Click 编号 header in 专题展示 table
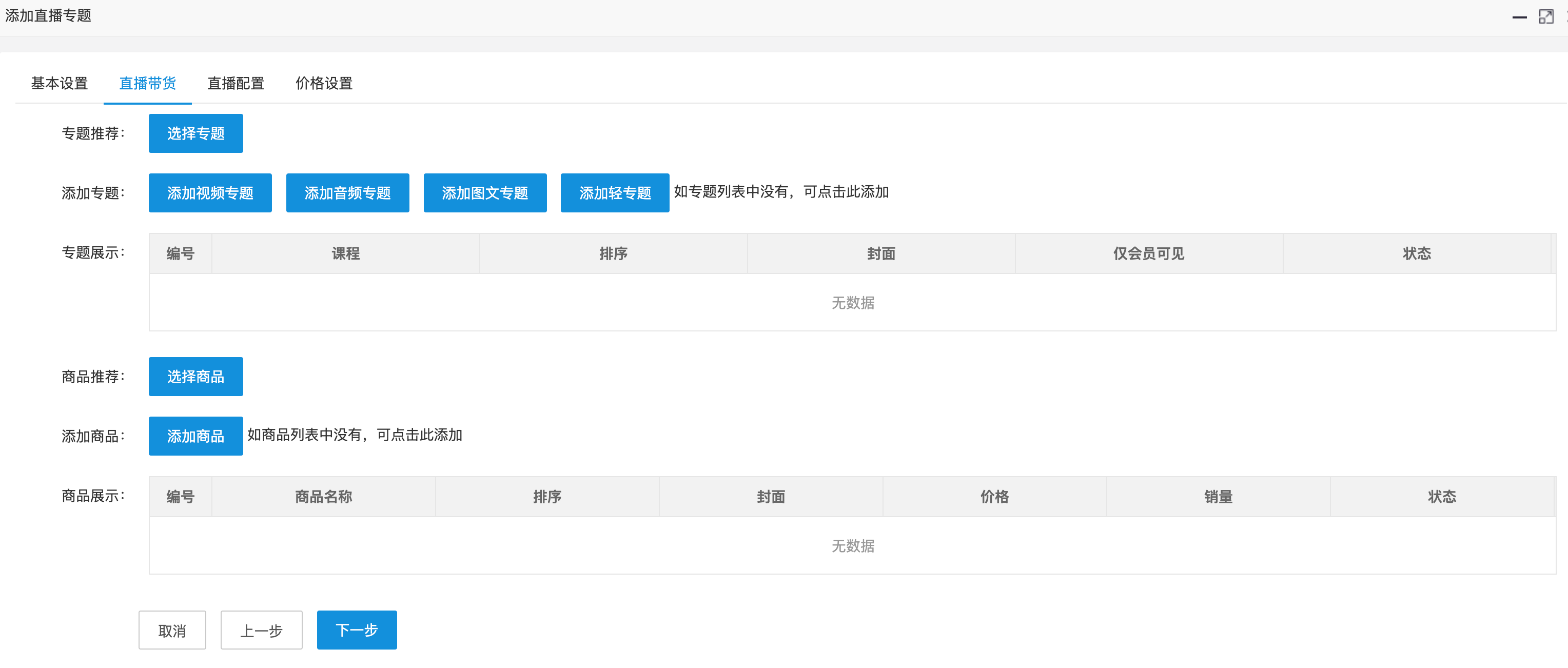Screen dimensions: 1568x668 (x=181, y=253)
